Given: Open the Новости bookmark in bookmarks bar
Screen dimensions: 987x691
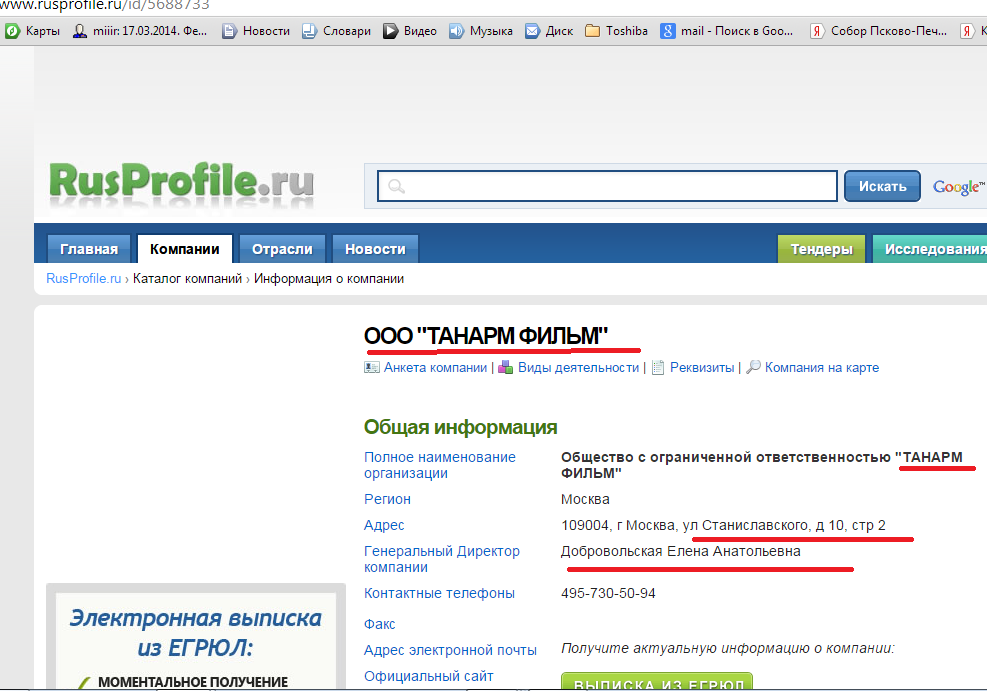Looking at the screenshot, I should click(x=256, y=31).
